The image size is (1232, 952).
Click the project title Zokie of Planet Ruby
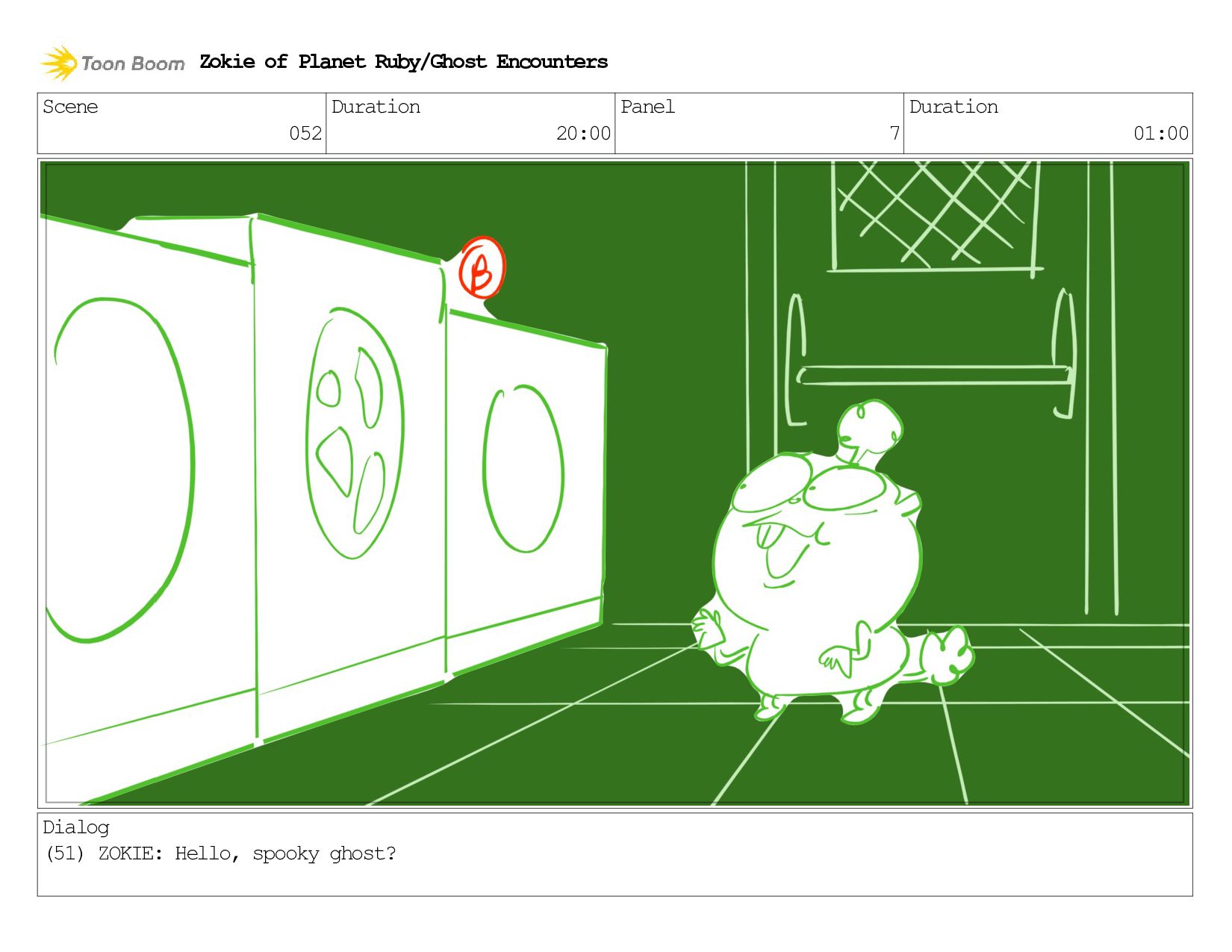click(x=403, y=61)
